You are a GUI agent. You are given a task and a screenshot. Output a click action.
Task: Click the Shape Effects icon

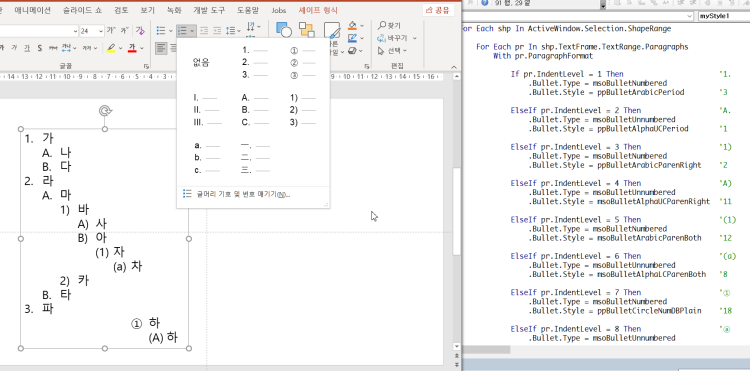pos(353,50)
